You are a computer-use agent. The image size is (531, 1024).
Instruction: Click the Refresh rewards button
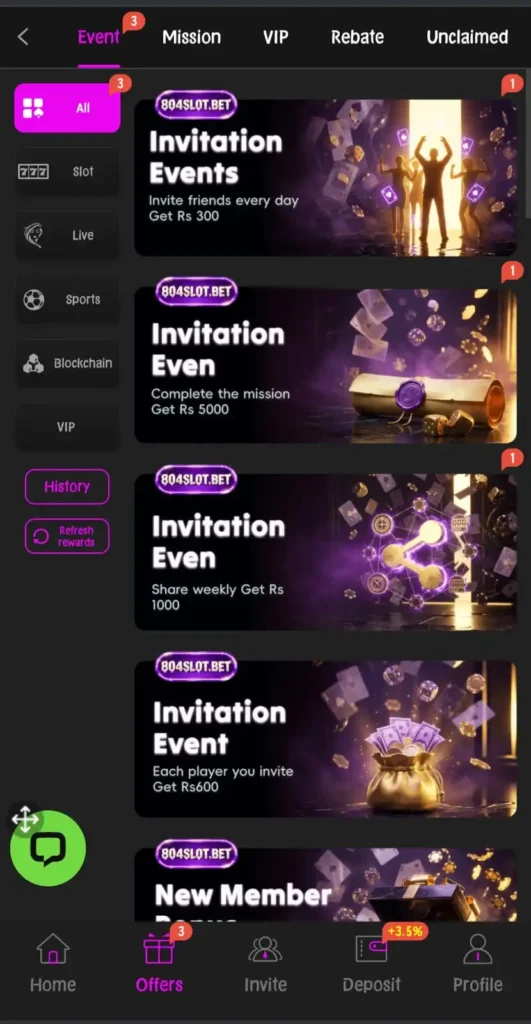(x=67, y=536)
